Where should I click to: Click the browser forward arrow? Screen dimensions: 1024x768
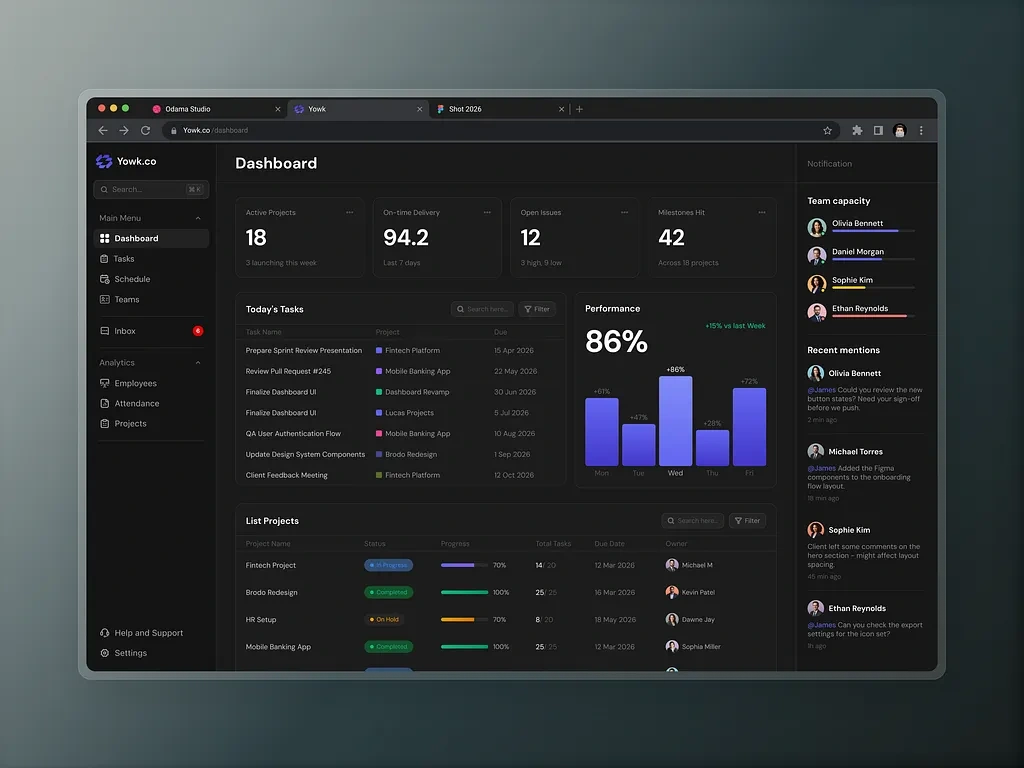pyautogui.click(x=124, y=131)
